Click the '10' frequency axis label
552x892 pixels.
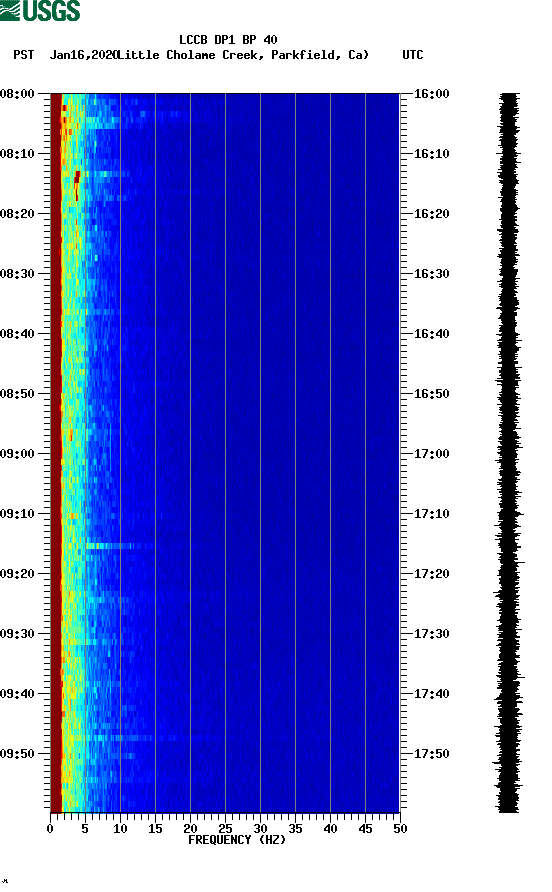pos(120,829)
